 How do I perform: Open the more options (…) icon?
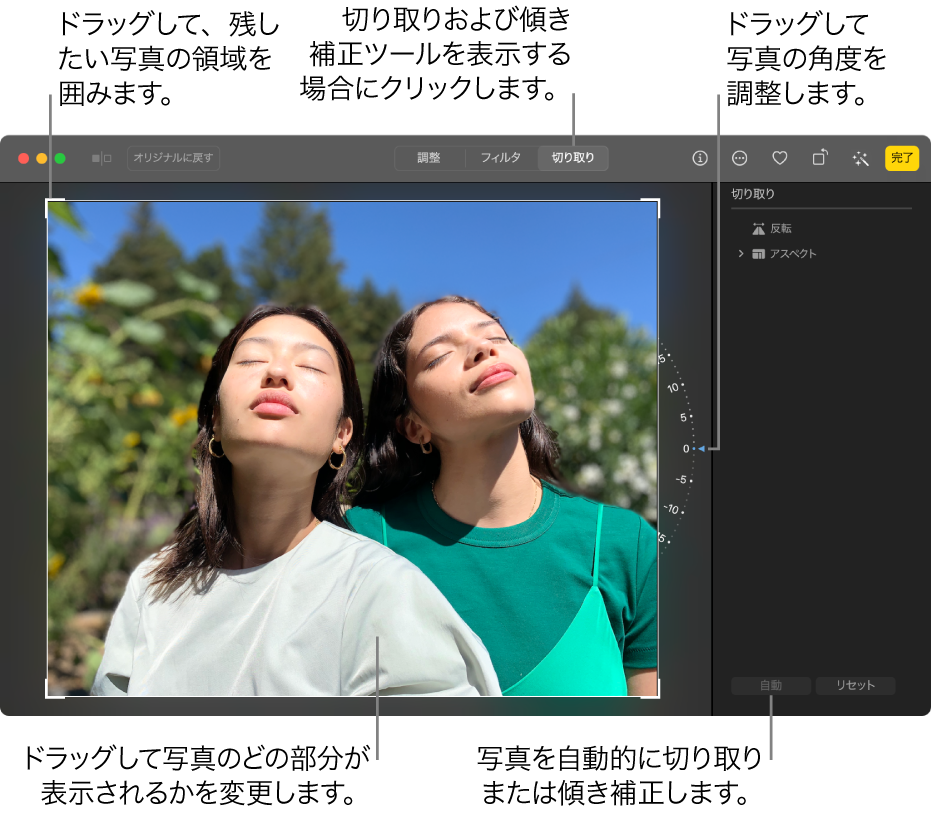tap(738, 158)
